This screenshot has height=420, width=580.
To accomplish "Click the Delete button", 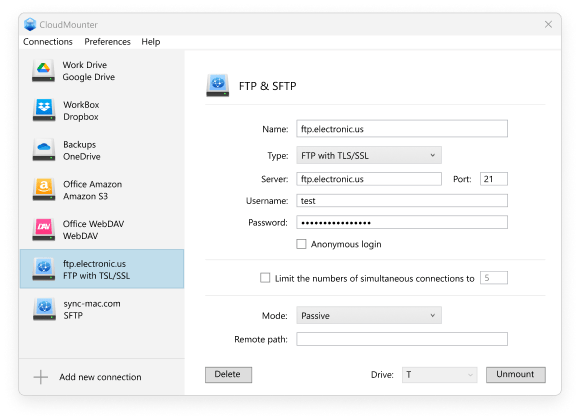I will tap(228, 374).
